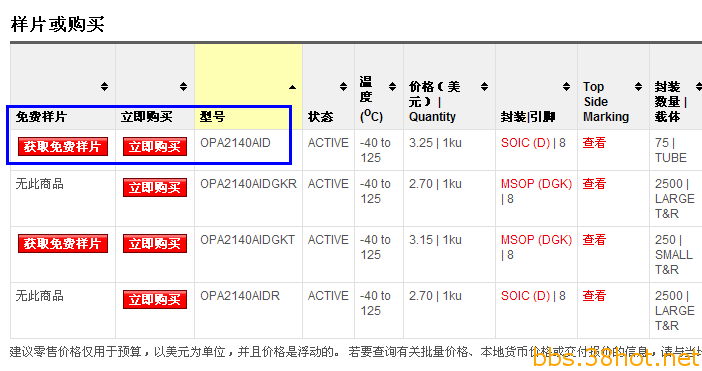Viewport: 702px width, 371px height.
Task: Click 立即购买 for OPA2140AIDR
Action: point(155,299)
